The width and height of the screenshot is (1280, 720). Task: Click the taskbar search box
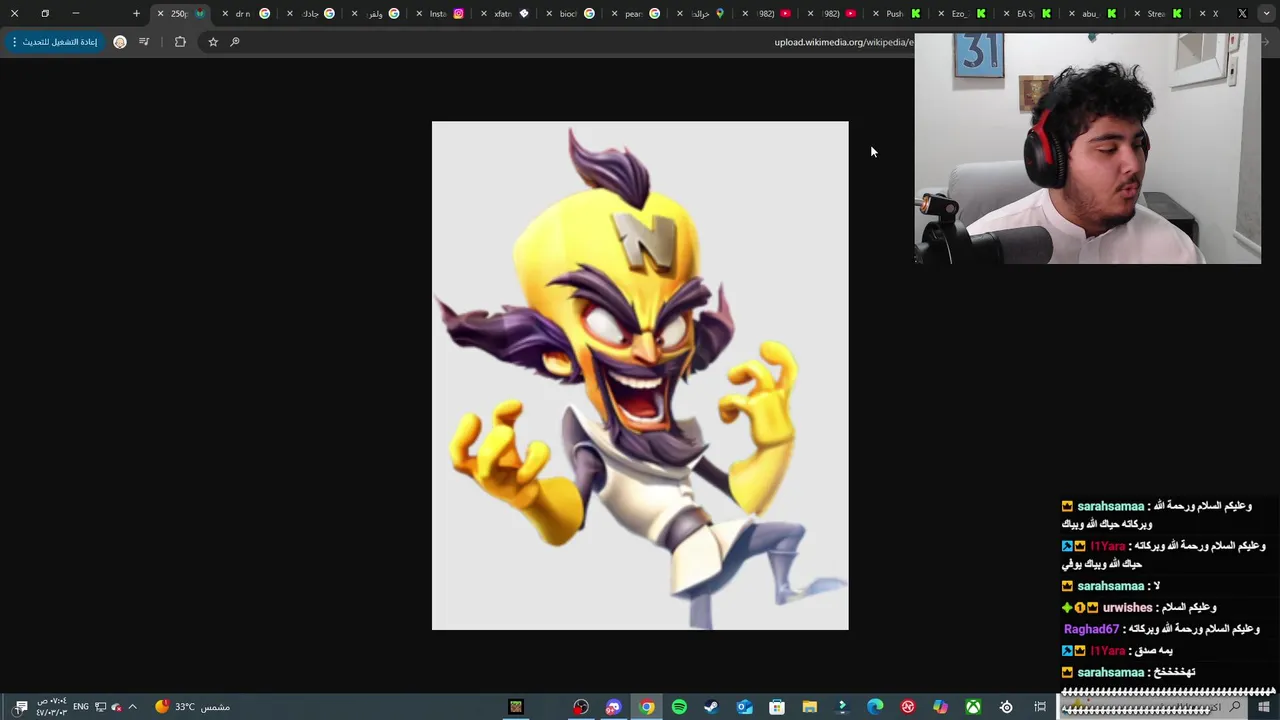[1154, 707]
